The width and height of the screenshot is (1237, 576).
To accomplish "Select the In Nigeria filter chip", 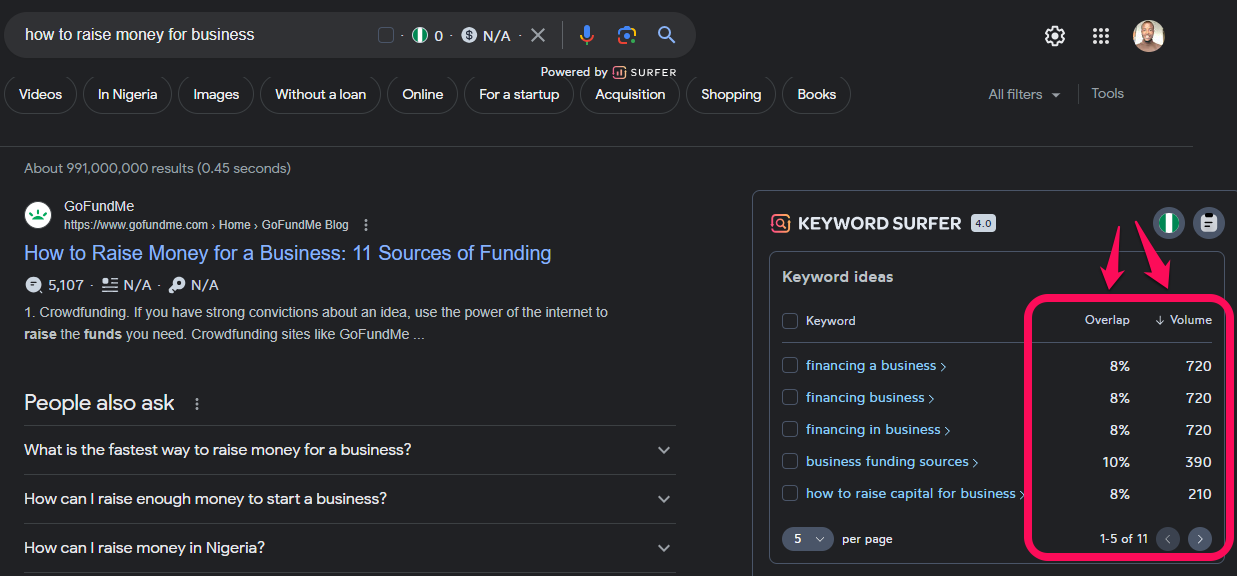I will coord(128,94).
